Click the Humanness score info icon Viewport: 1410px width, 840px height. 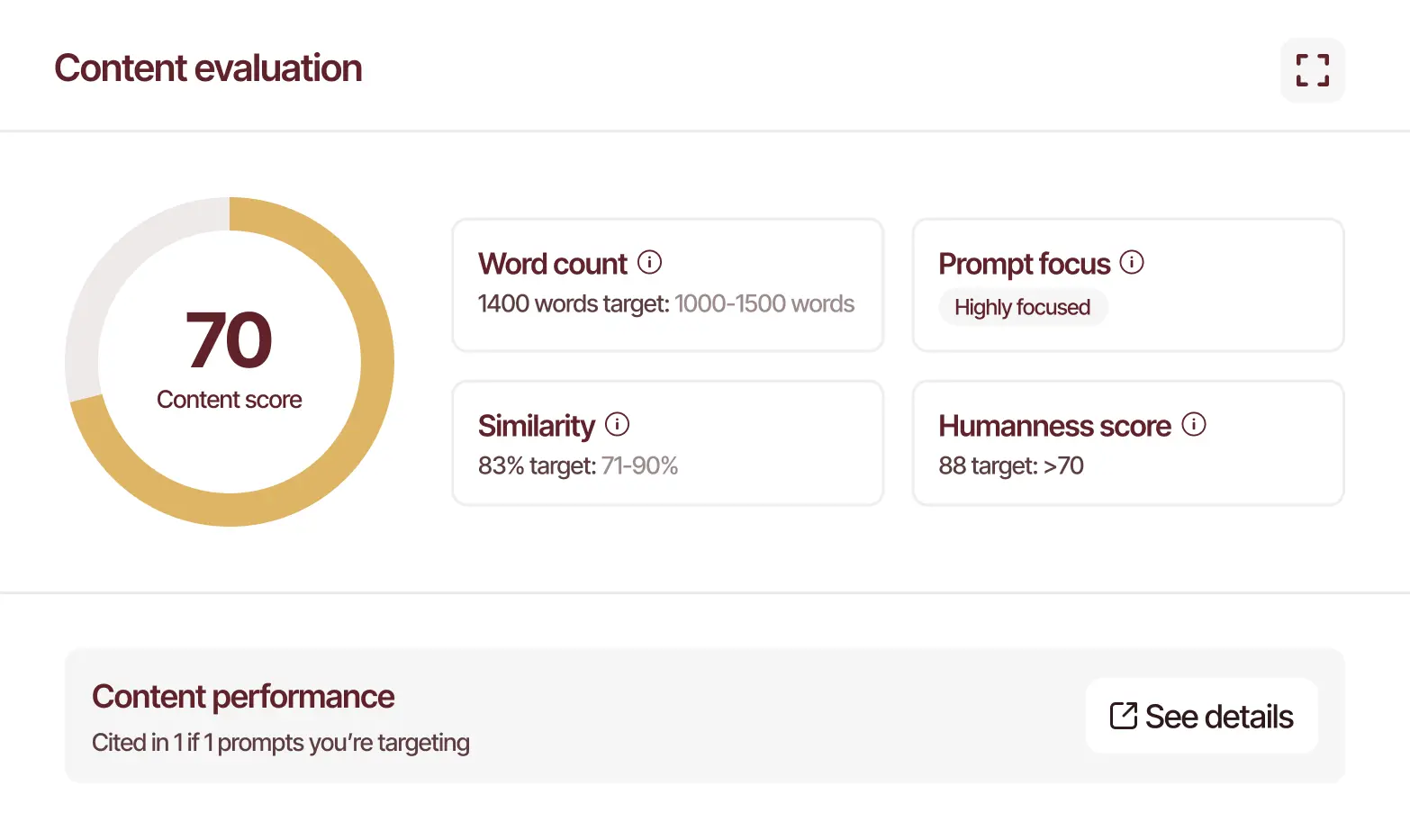(x=1194, y=423)
